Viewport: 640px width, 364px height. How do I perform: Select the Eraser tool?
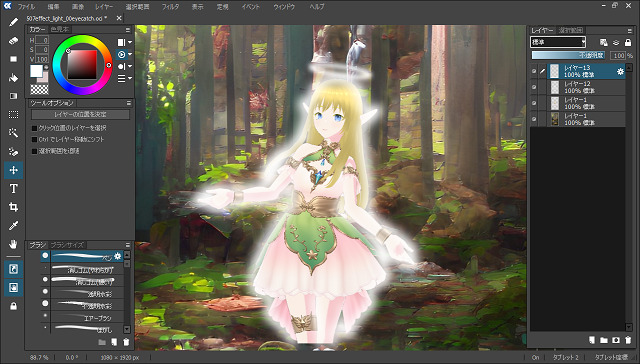(13, 40)
